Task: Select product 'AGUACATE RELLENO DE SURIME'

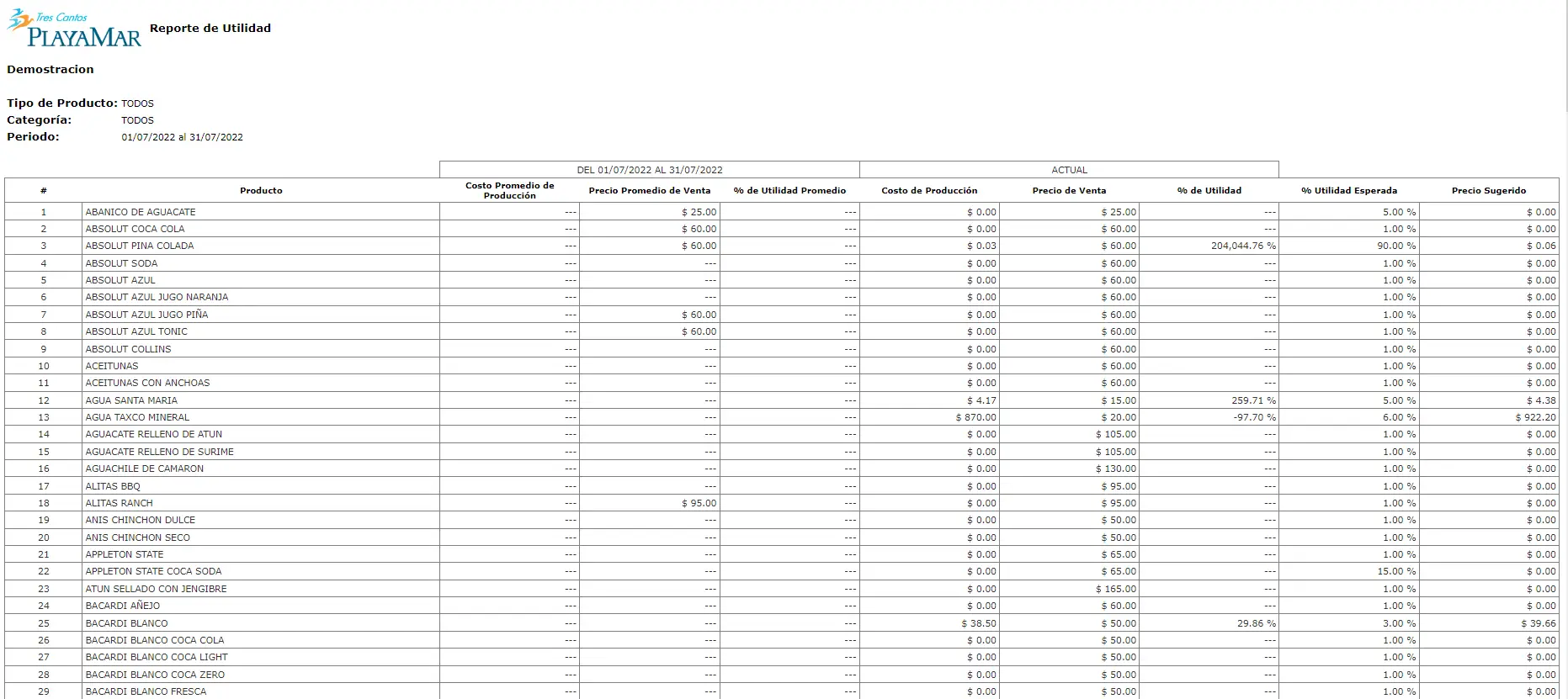Action: [x=160, y=452]
